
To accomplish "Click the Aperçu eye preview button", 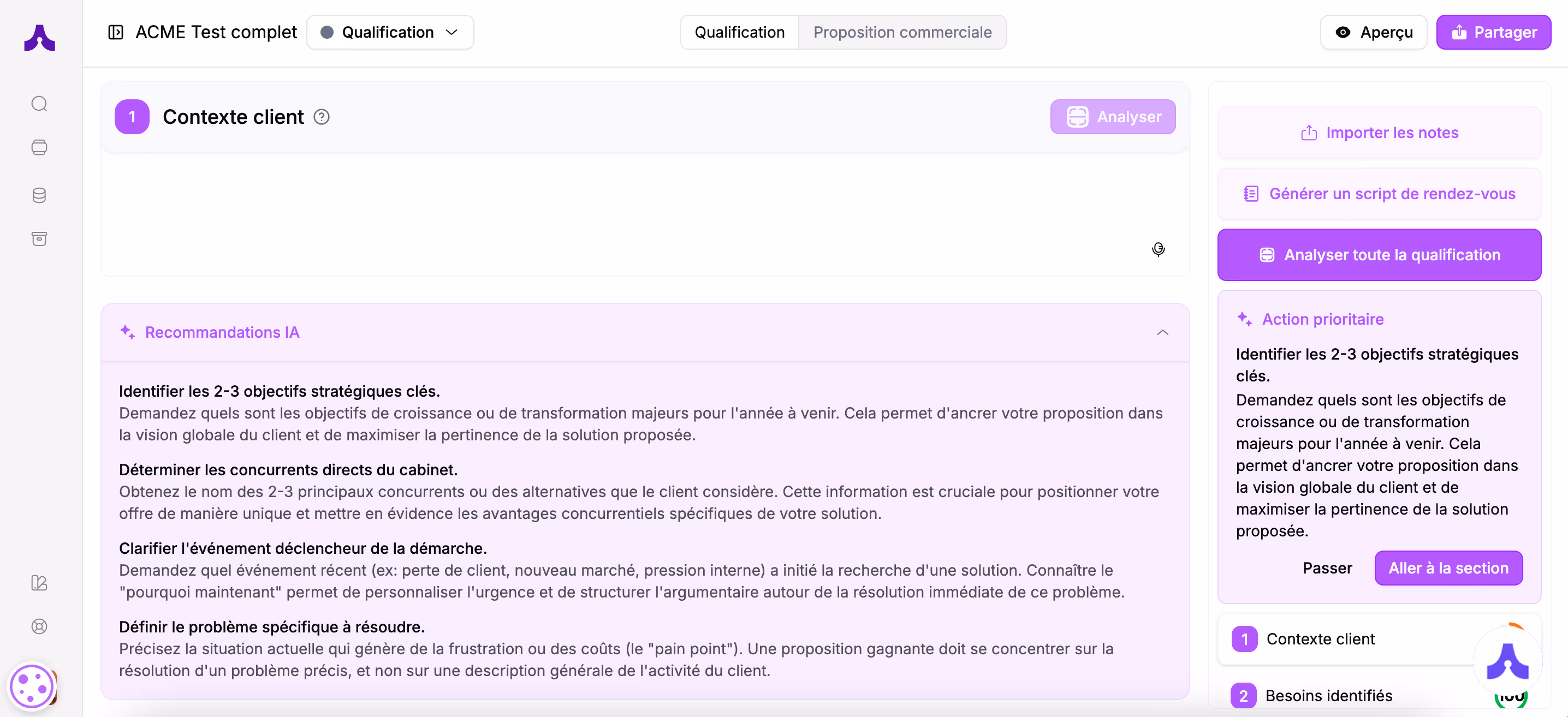I will [x=1373, y=32].
